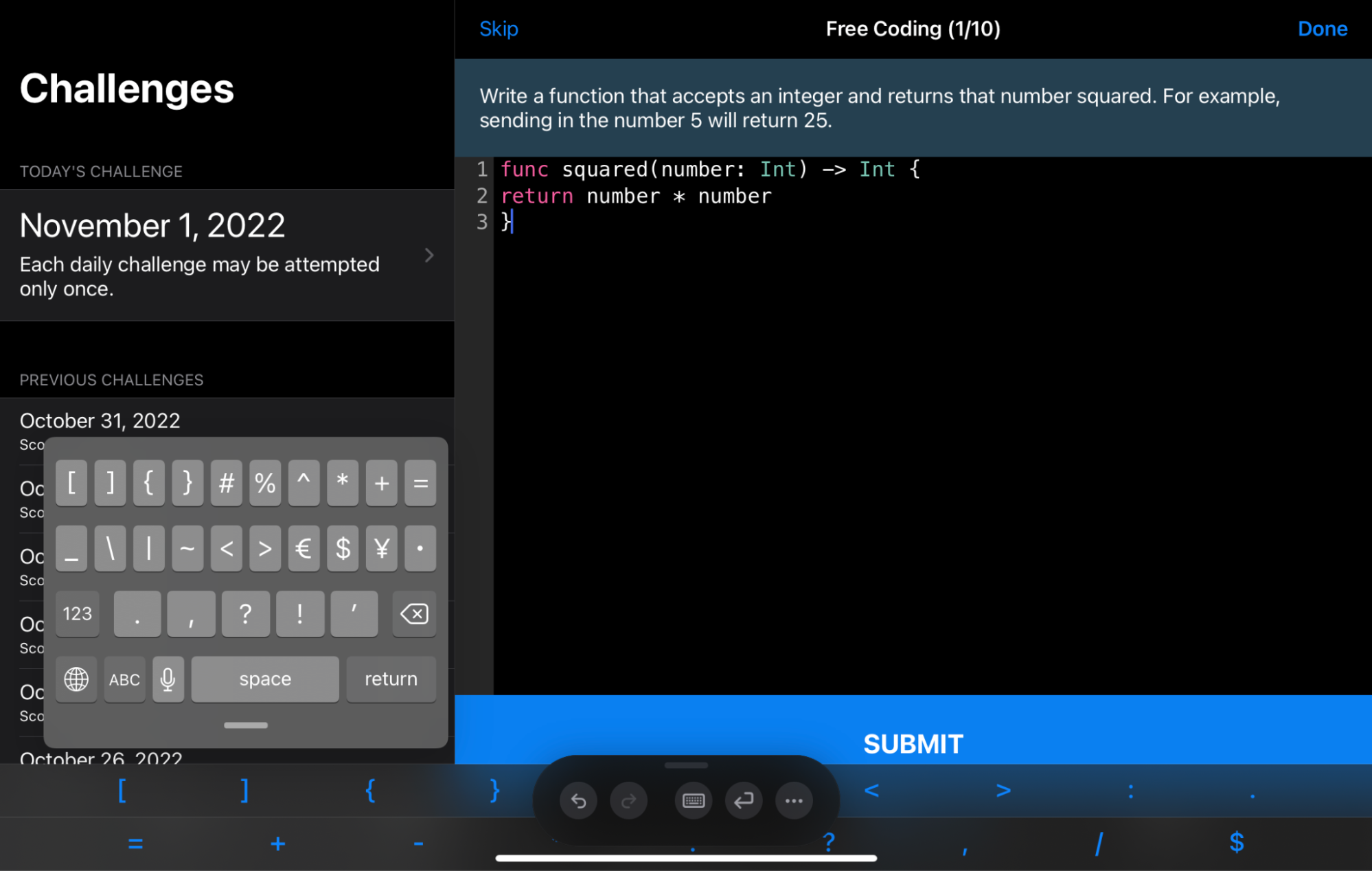The height and width of the screenshot is (871, 1372).
Task: Tap the ] key on the floating keyboard
Action: click(x=110, y=483)
